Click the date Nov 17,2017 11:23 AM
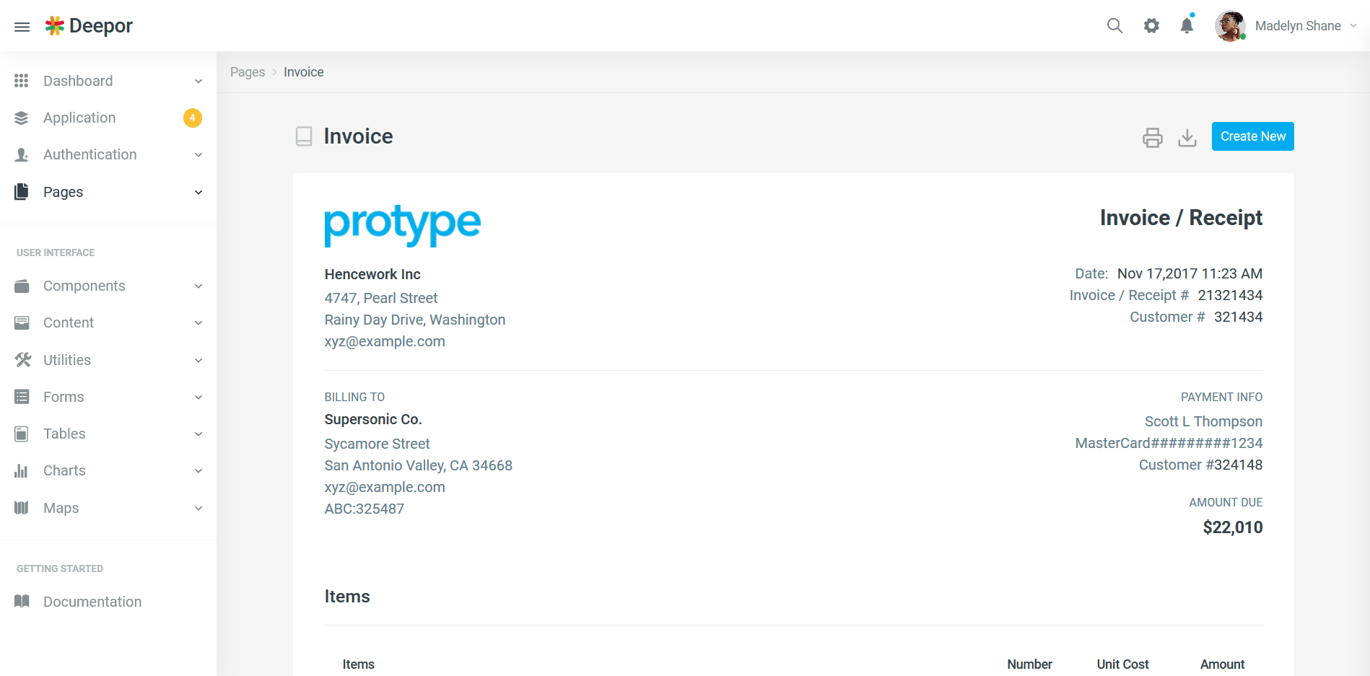Screen dimensions: 1370x676 click(1189, 274)
